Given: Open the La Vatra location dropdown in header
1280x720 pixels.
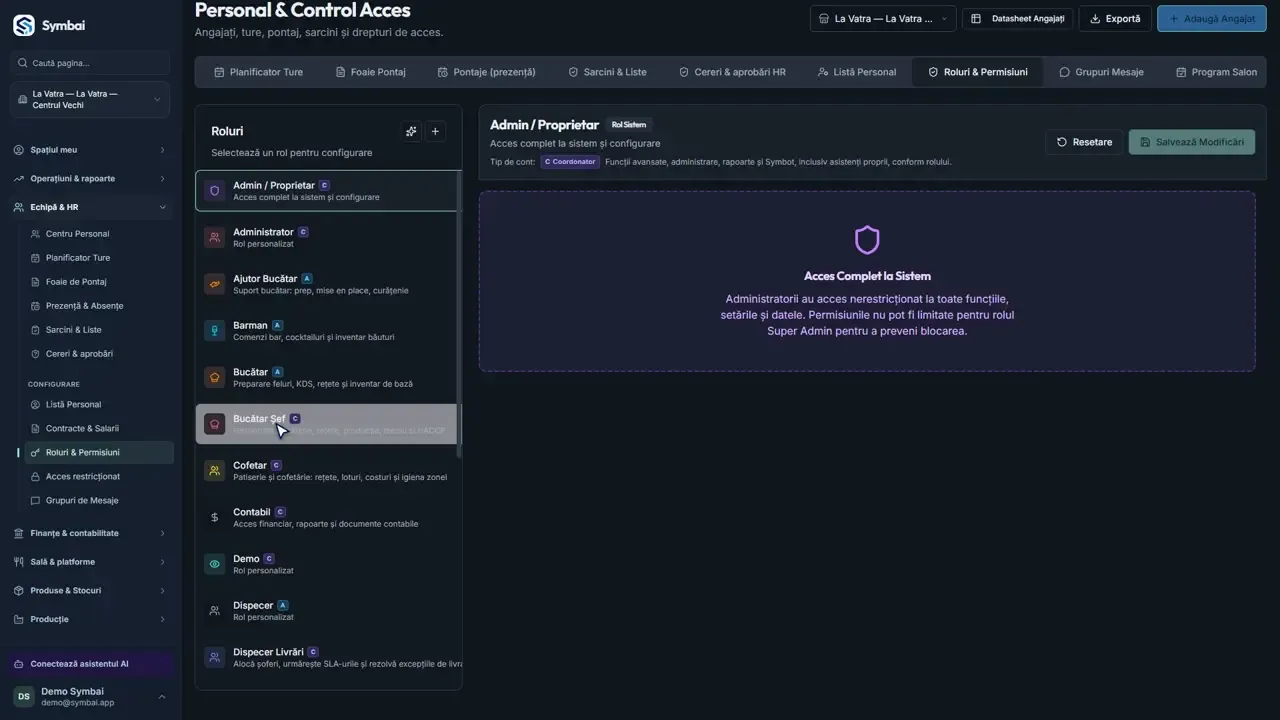Looking at the screenshot, I should click(x=883, y=19).
